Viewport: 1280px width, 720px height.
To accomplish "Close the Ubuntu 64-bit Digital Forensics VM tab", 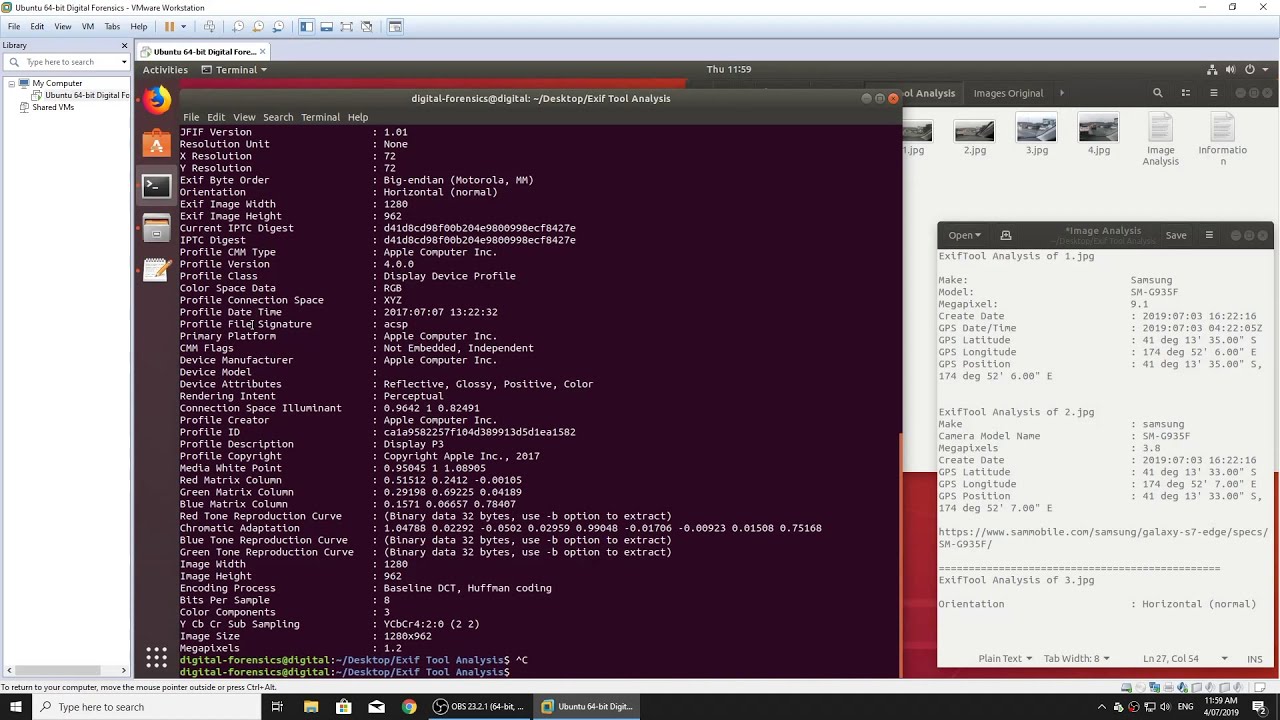I will tap(262, 51).
